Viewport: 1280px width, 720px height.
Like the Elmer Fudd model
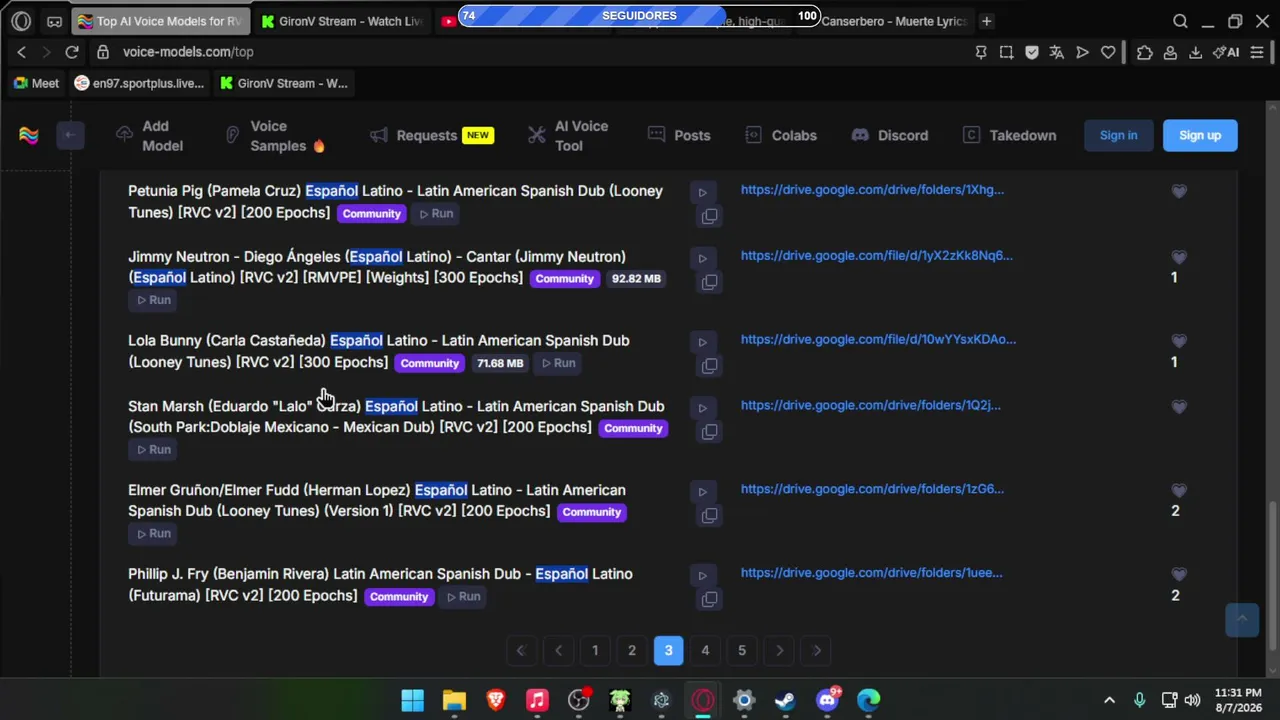(x=1179, y=491)
